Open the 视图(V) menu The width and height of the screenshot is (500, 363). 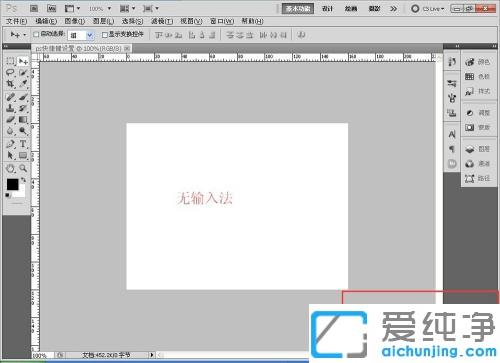(191, 21)
